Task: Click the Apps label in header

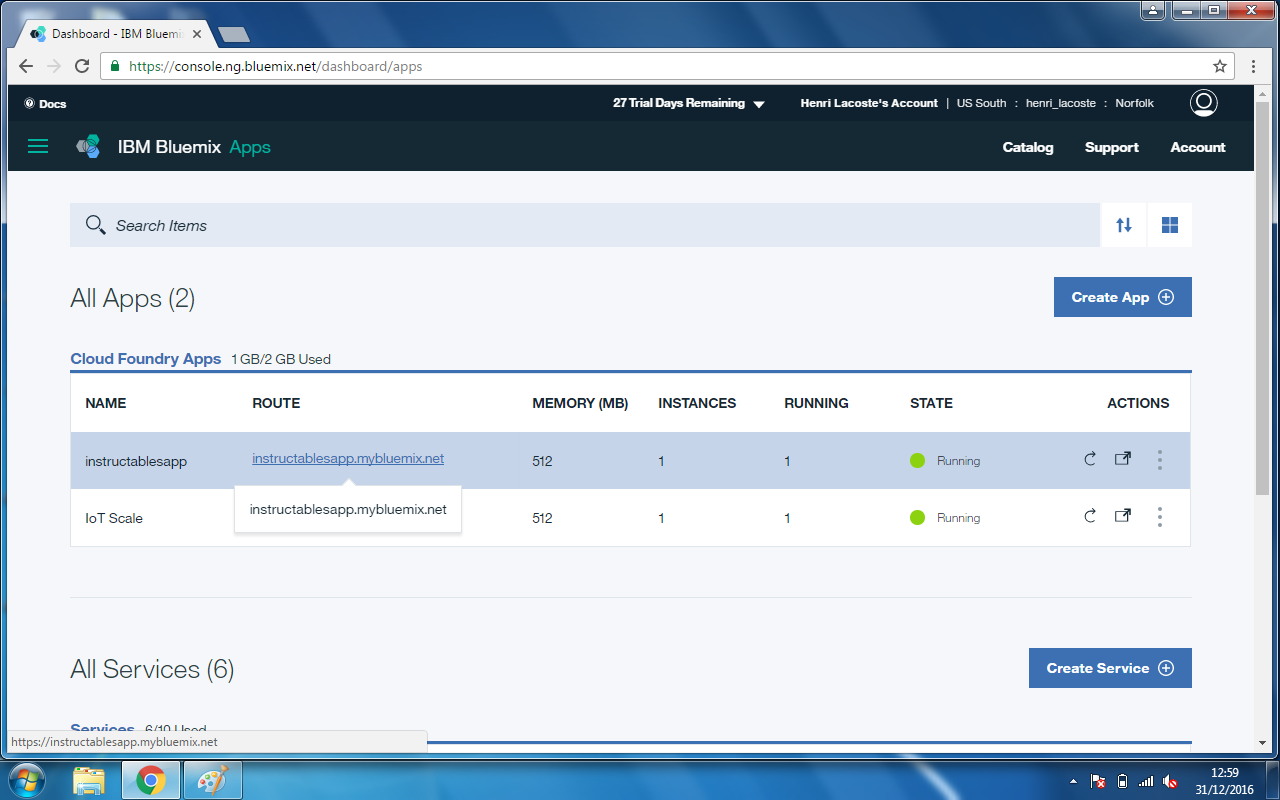Action: click(x=250, y=147)
